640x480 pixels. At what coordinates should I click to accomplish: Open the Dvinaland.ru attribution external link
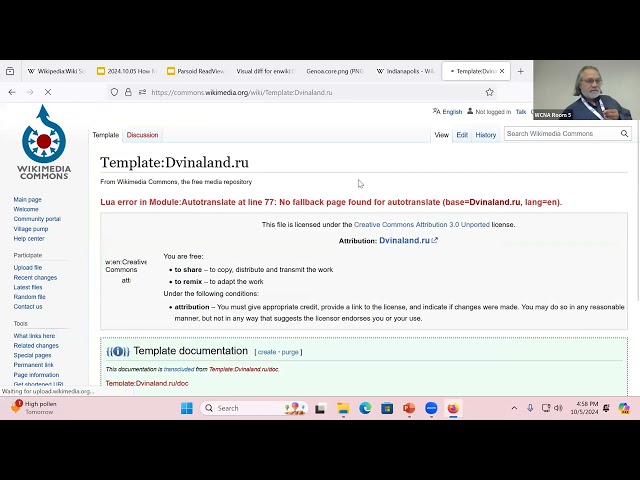coord(408,240)
